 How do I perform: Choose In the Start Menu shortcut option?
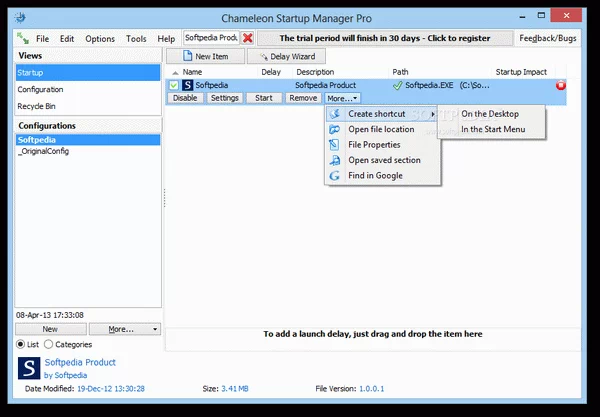click(x=491, y=129)
